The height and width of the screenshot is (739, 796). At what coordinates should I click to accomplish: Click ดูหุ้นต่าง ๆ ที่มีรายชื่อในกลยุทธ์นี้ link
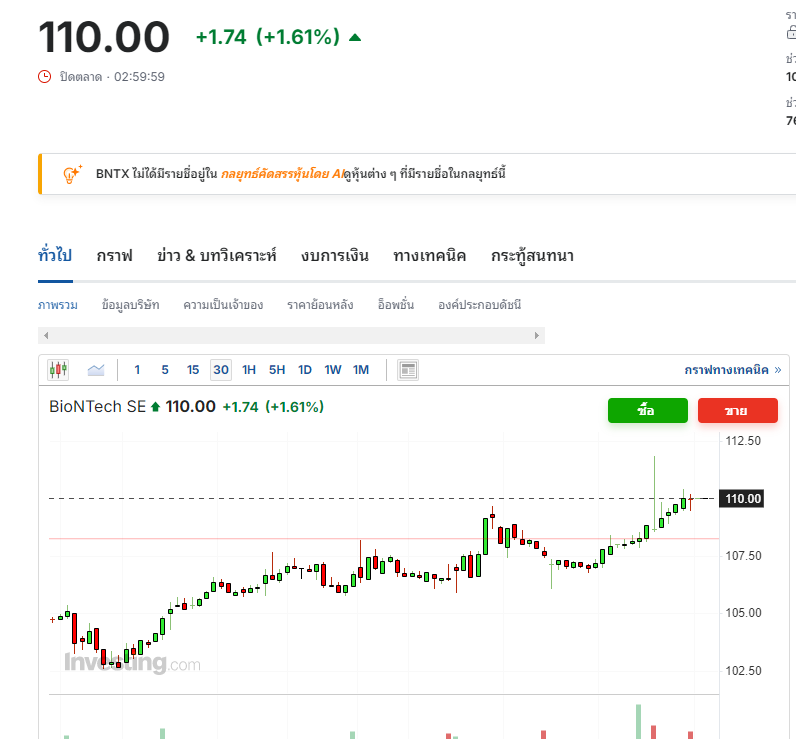tap(425, 174)
